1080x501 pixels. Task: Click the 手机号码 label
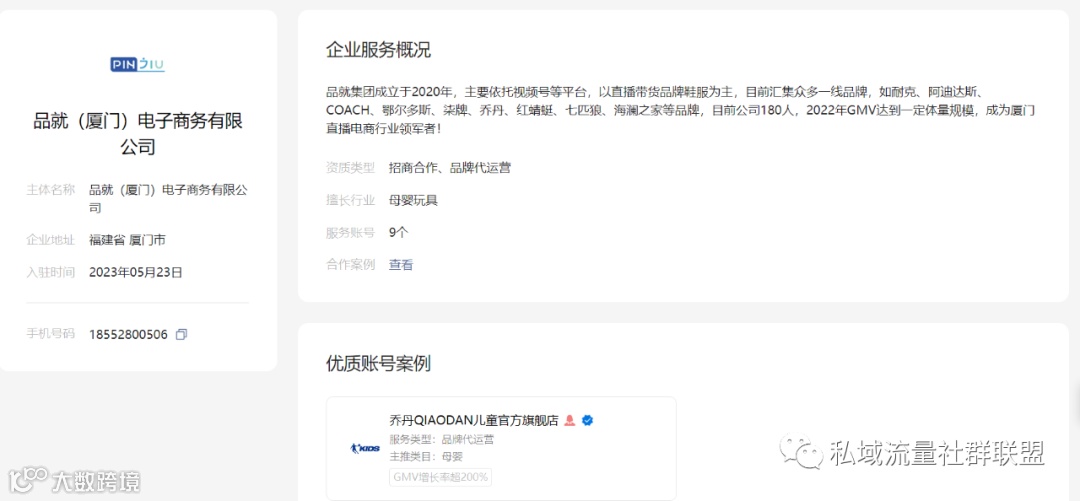pos(50,335)
